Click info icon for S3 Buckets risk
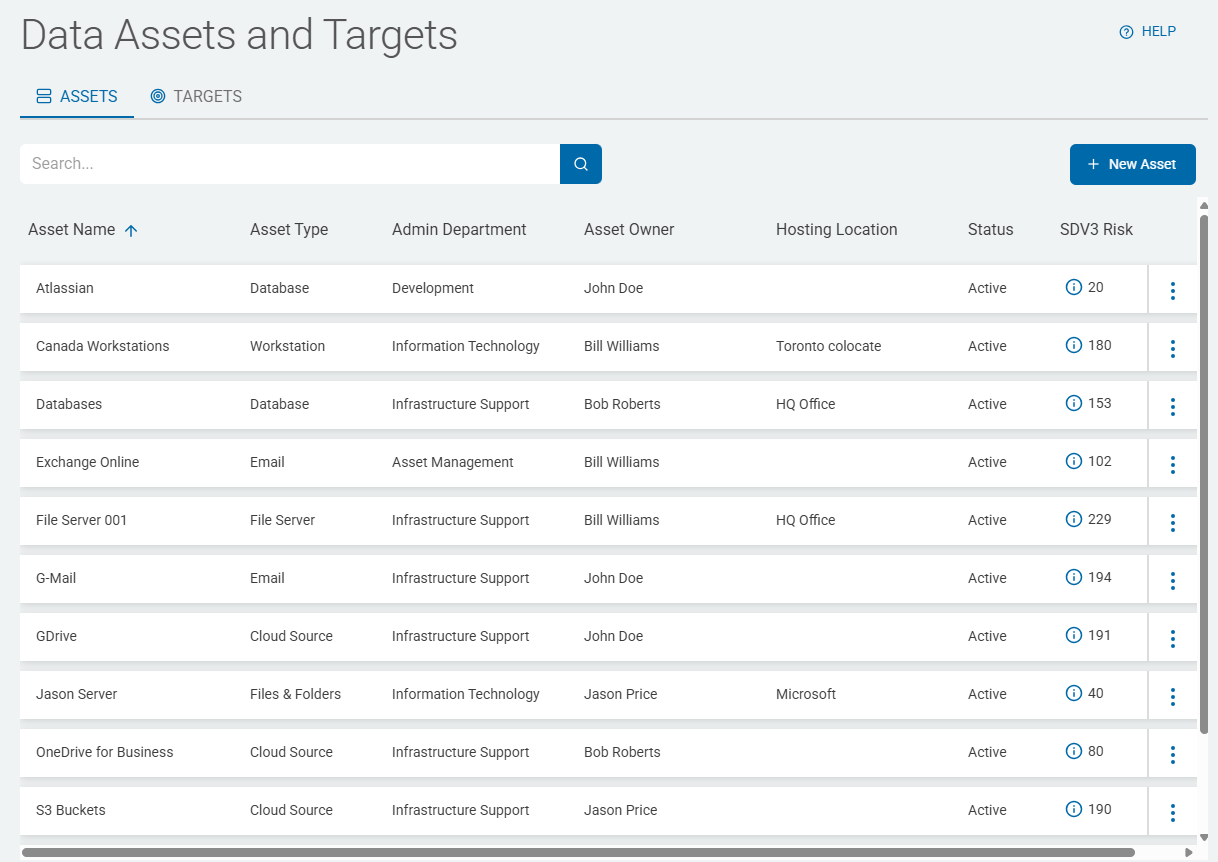This screenshot has width=1218, height=862. click(1074, 810)
